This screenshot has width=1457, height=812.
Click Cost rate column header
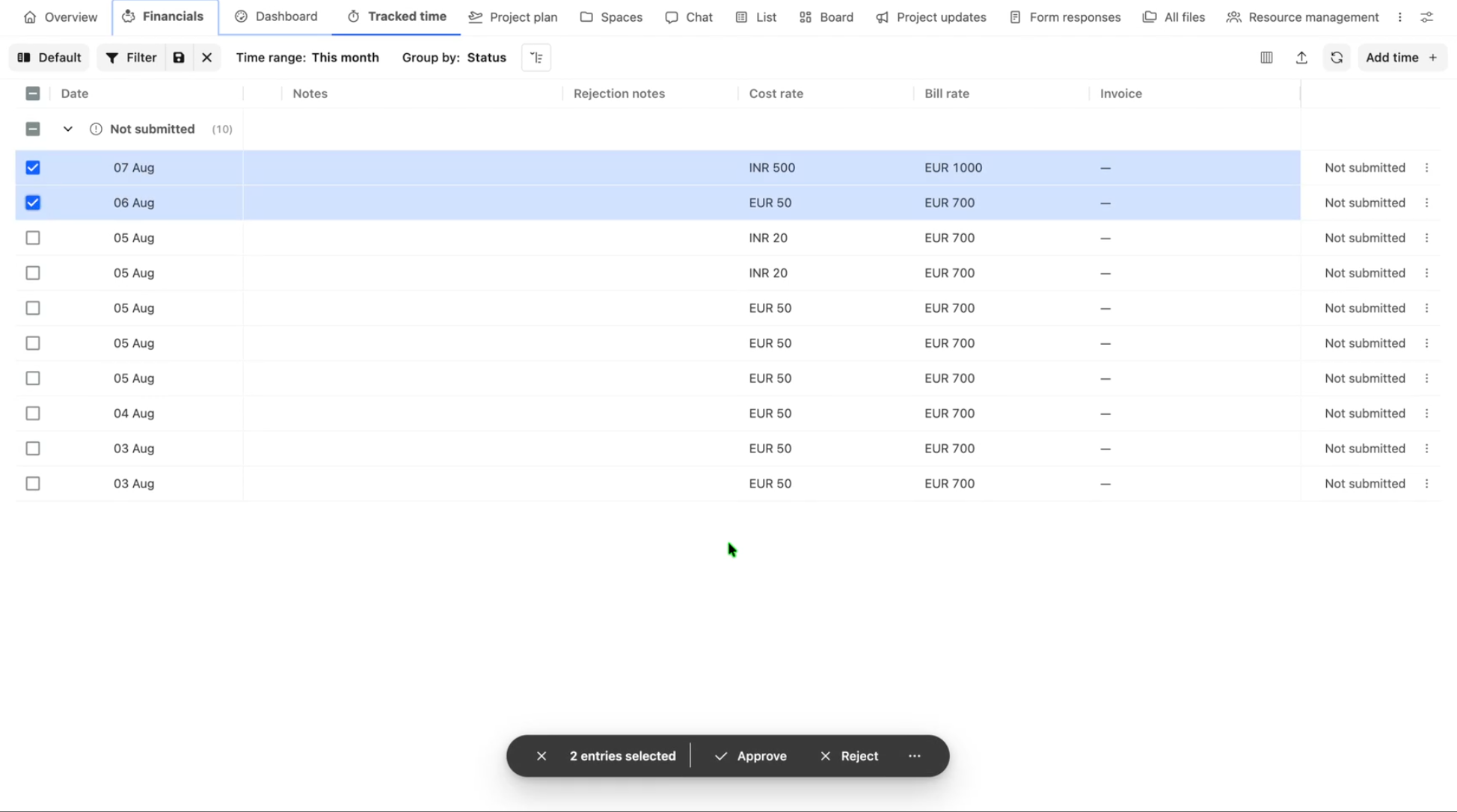pos(776,93)
